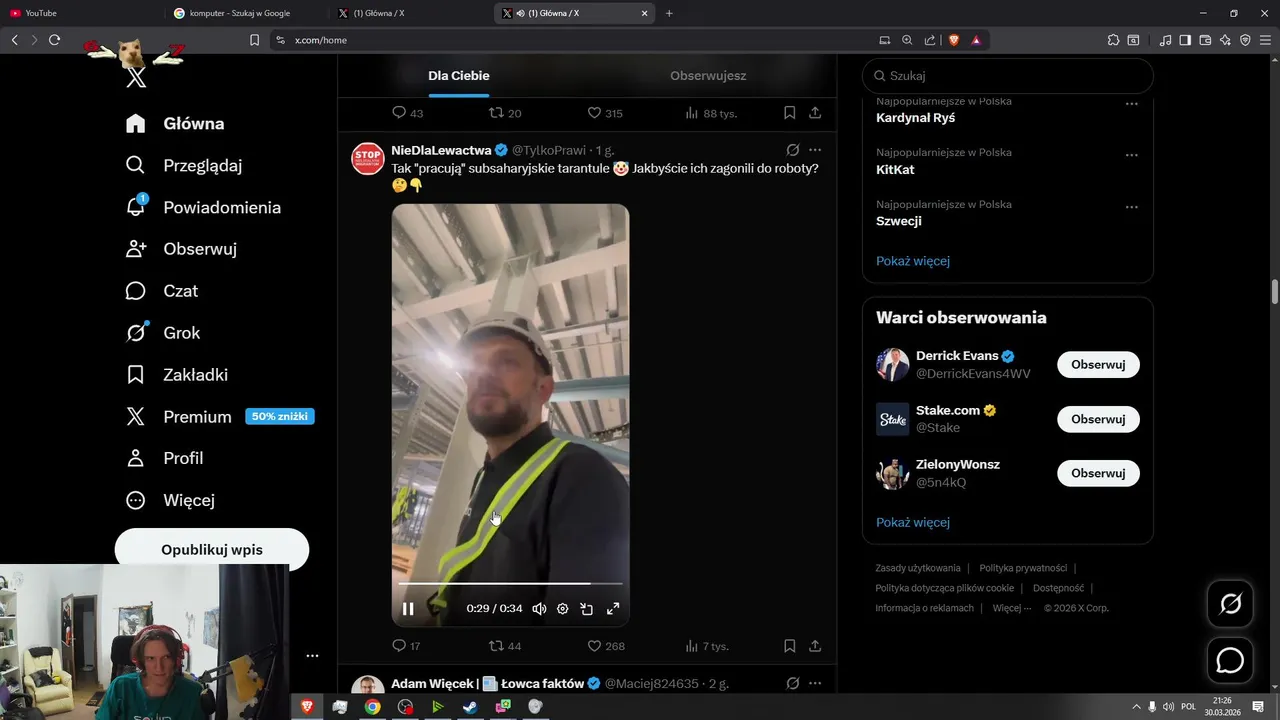Follow ZielonyWonsz
Screen dimensions: 1280x720
[x=1098, y=473]
